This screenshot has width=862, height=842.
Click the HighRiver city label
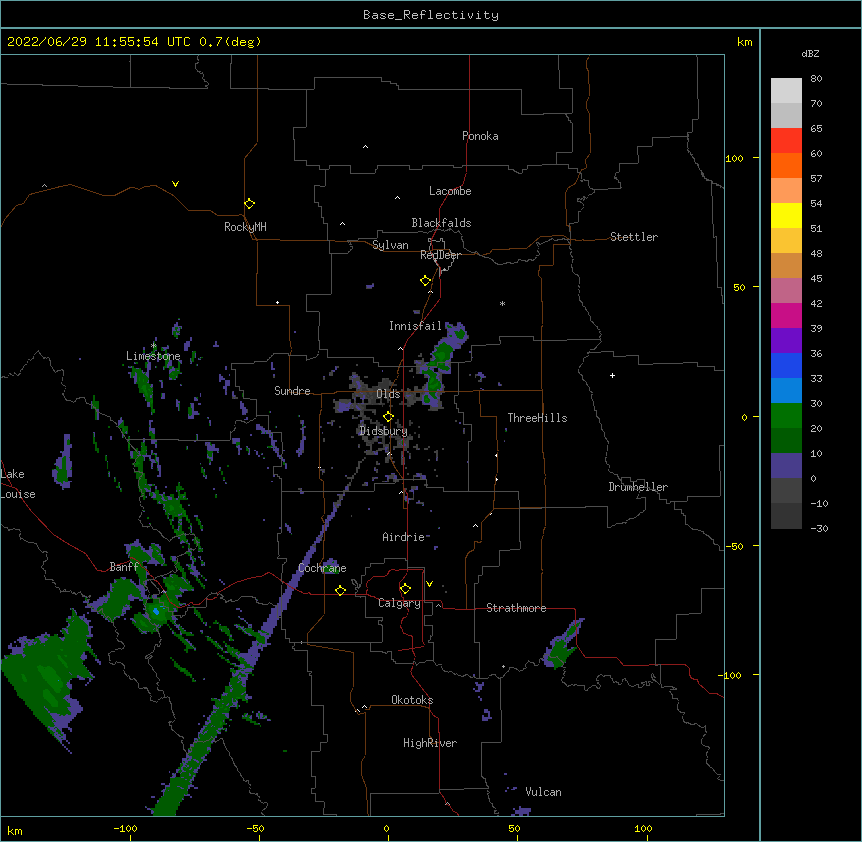(x=430, y=743)
